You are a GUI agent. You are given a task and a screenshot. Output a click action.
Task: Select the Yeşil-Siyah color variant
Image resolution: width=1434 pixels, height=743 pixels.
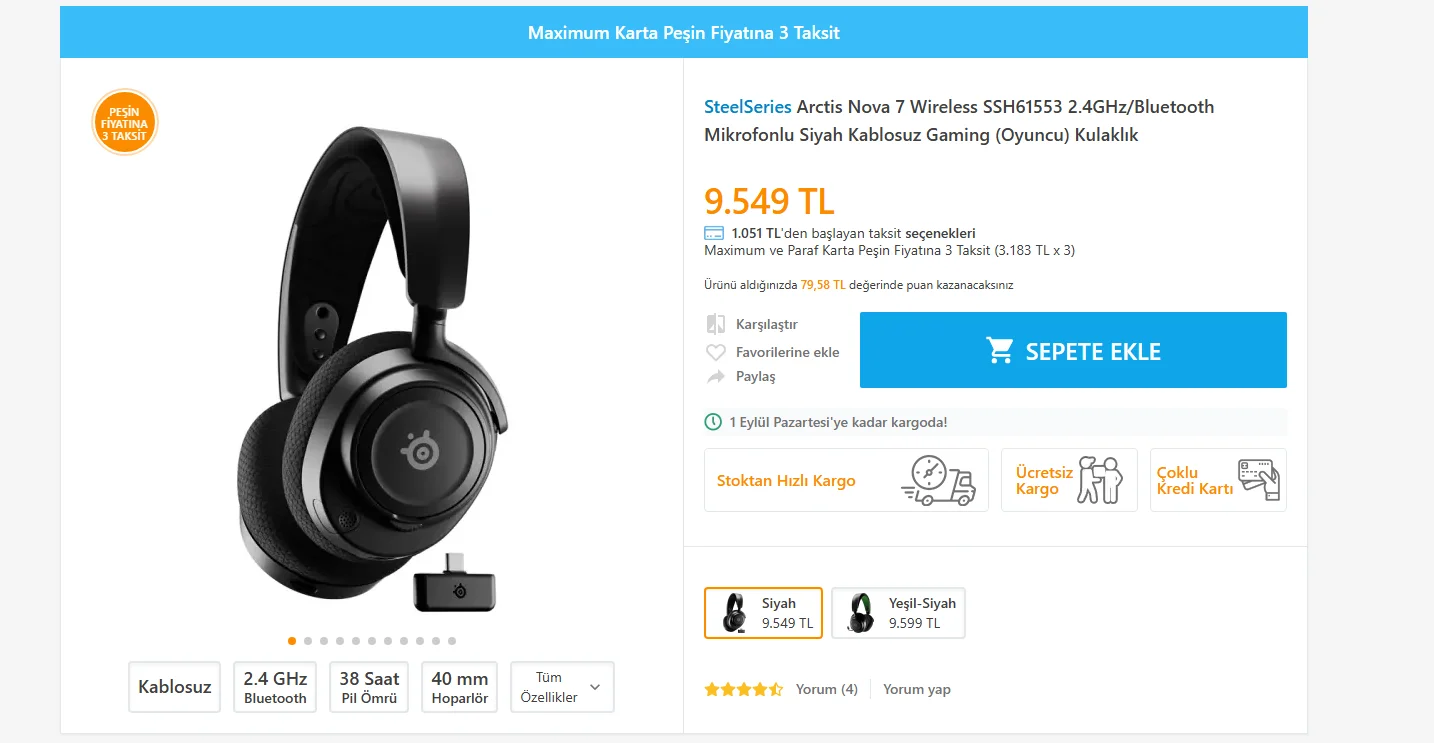[898, 613]
